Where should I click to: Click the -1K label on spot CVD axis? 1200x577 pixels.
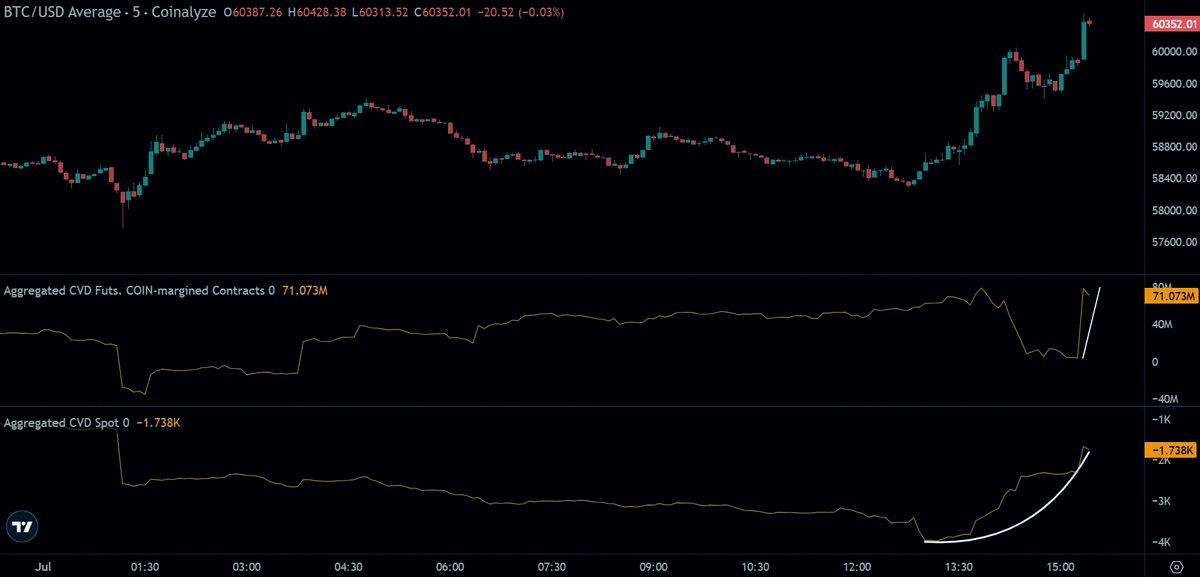tap(1161, 418)
